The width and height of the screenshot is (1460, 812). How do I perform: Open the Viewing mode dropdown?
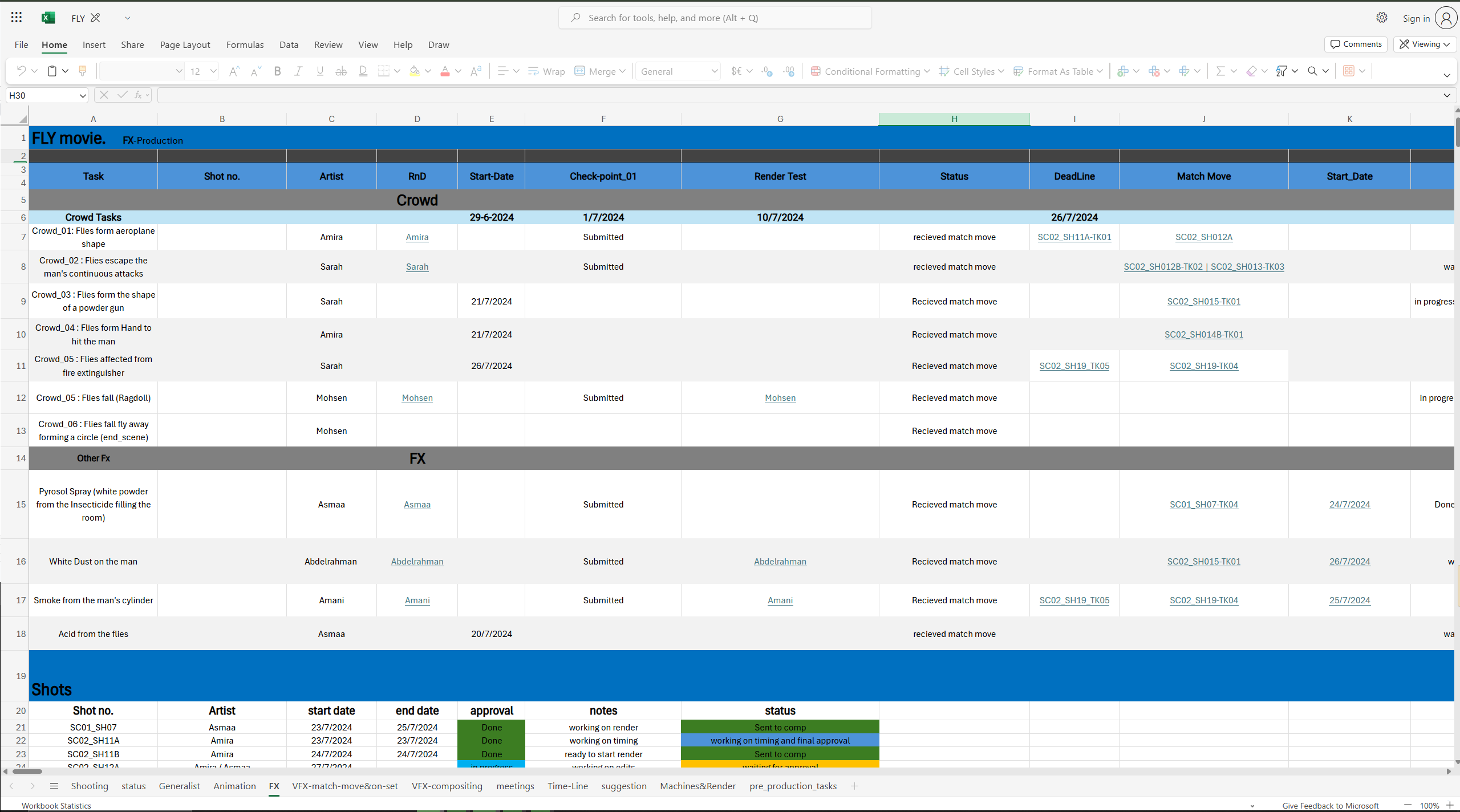1425,44
